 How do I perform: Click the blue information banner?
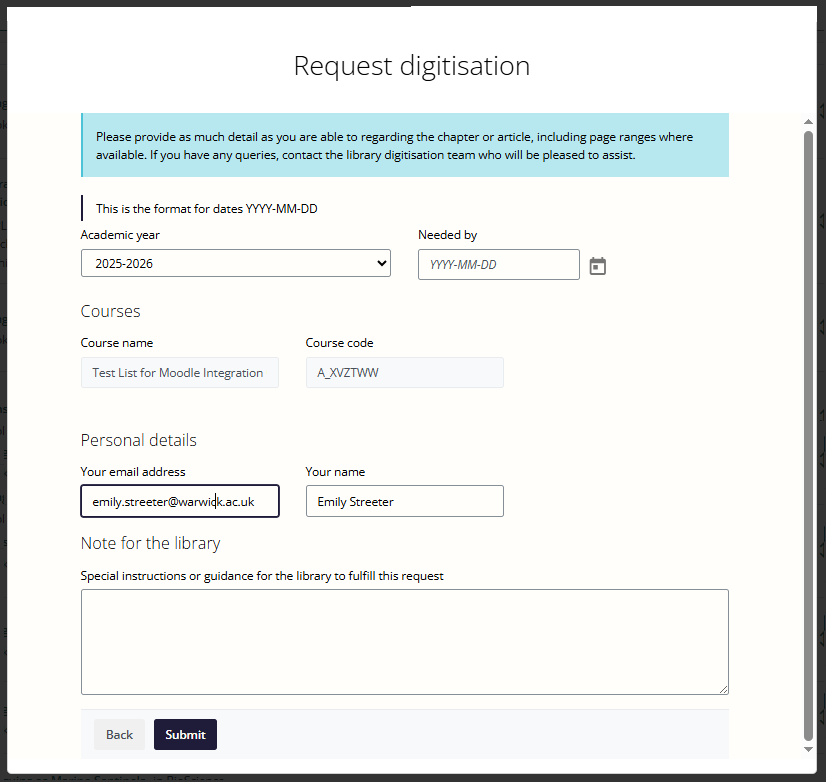[404, 145]
